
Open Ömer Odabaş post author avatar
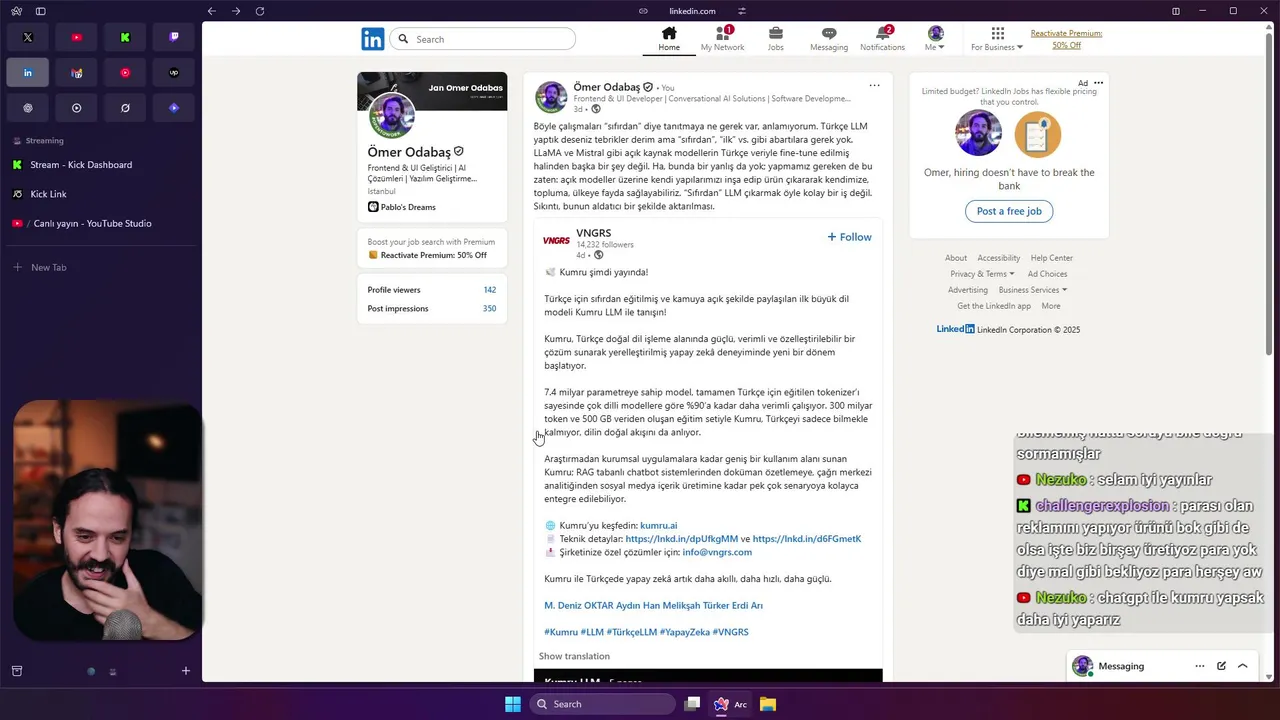551,97
